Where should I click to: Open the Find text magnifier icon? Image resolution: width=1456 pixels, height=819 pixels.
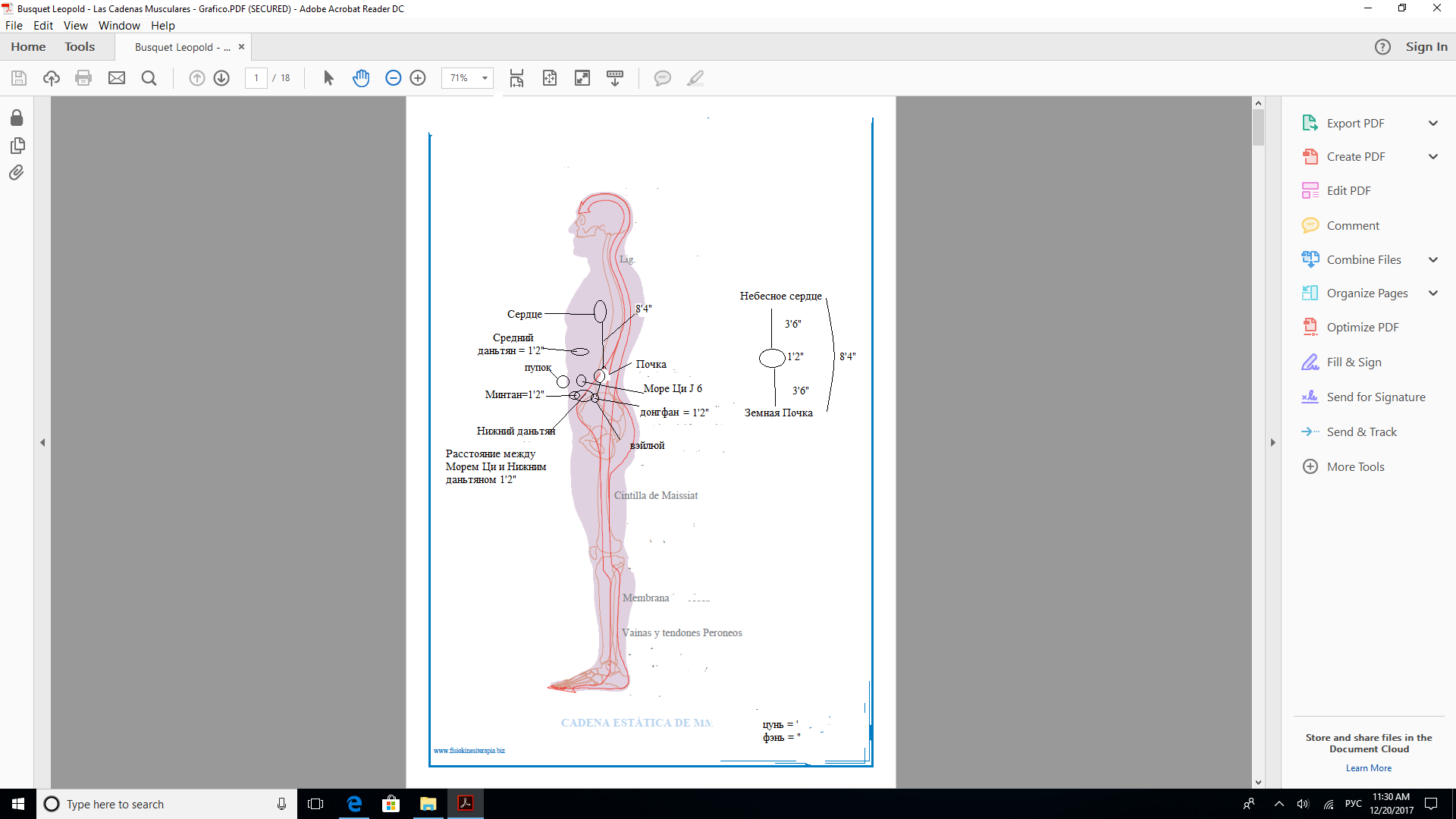[149, 78]
